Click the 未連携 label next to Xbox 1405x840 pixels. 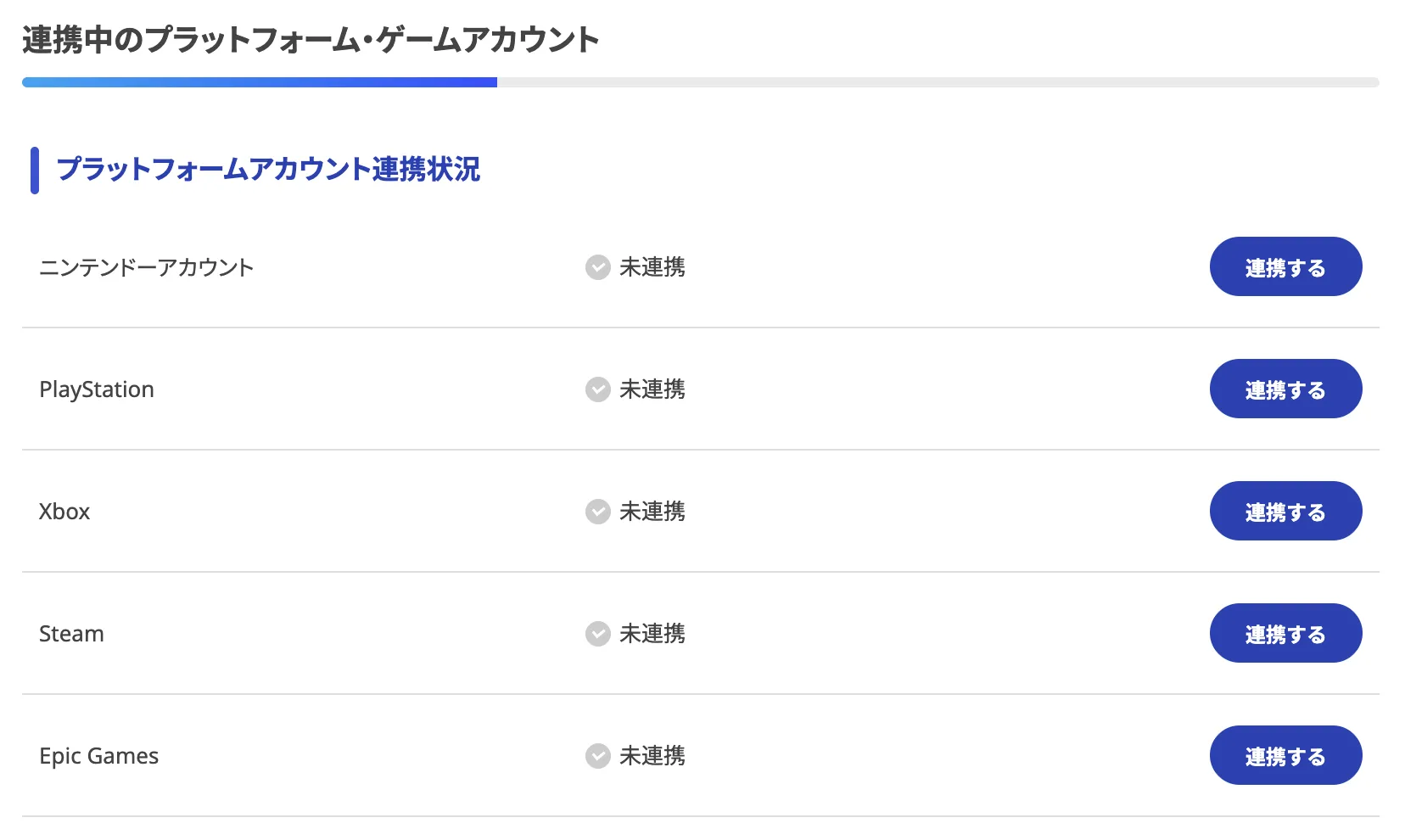(653, 512)
